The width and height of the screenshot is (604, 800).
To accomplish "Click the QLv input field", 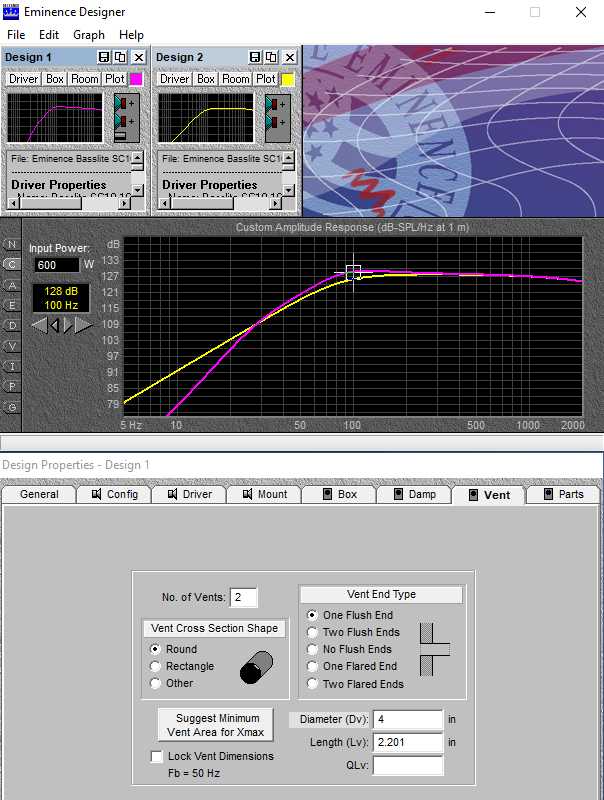I will pyautogui.click(x=408, y=766).
